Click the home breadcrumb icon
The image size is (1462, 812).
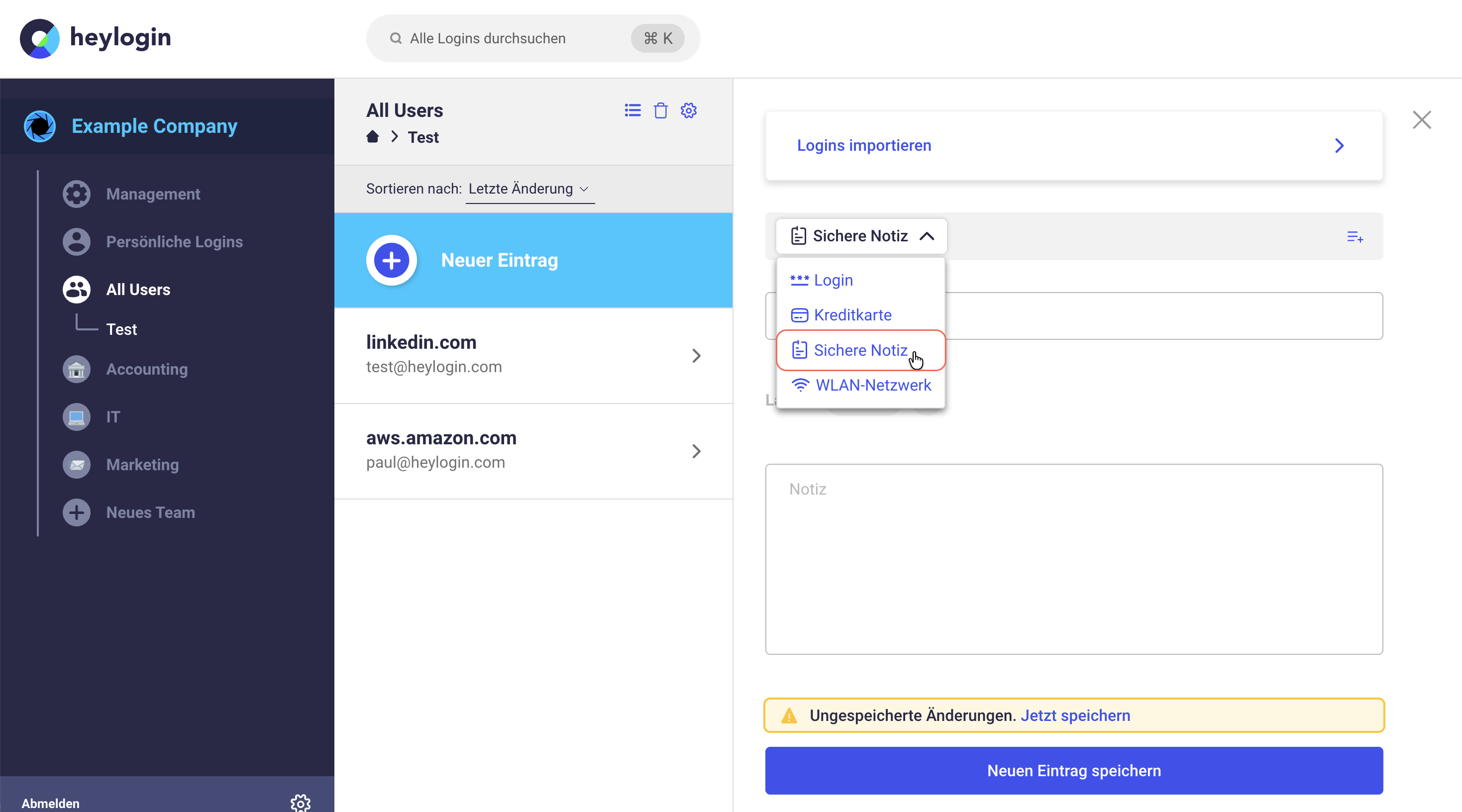pyautogui.click(x=372, y=137)
